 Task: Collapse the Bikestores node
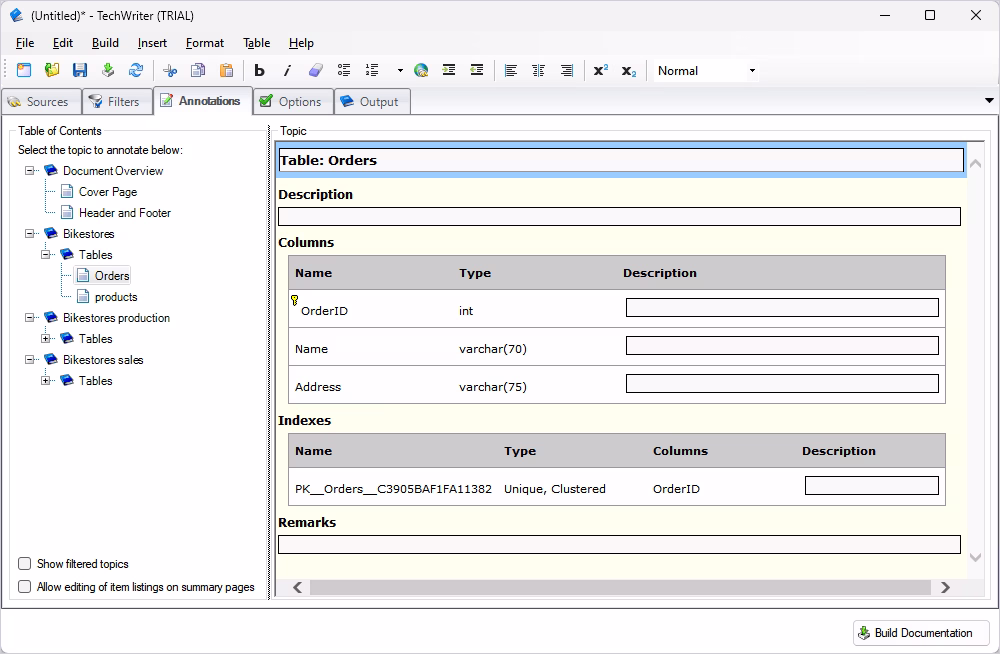click(x=29, y=234)
